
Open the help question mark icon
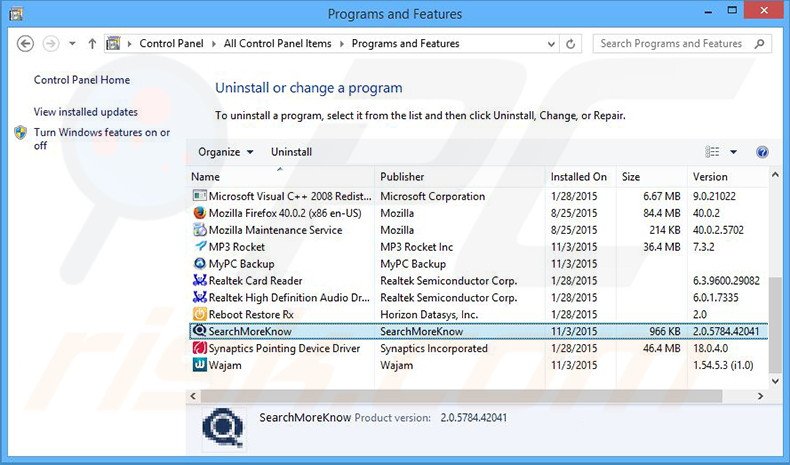[762, 152]
